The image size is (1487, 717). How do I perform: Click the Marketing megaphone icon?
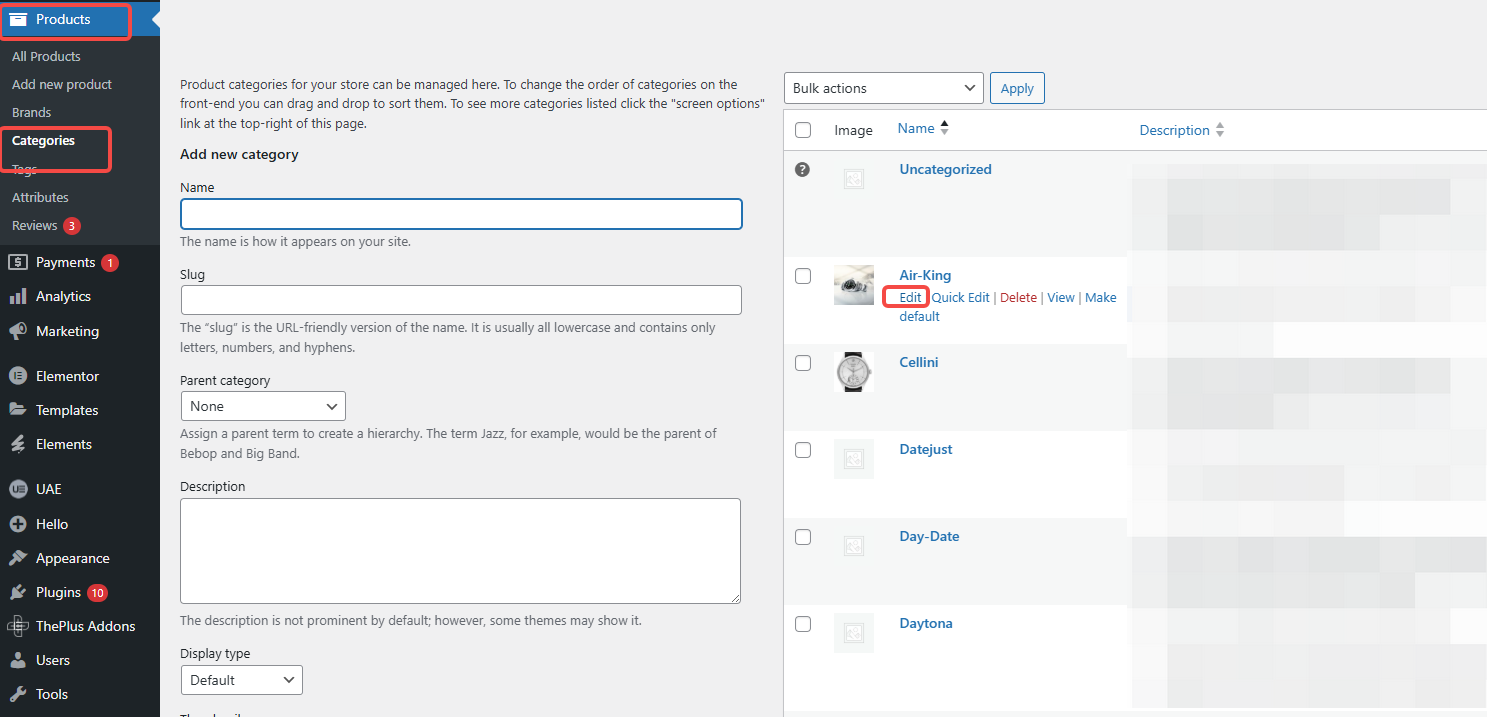pyautogui.click(x=18, y=331)
